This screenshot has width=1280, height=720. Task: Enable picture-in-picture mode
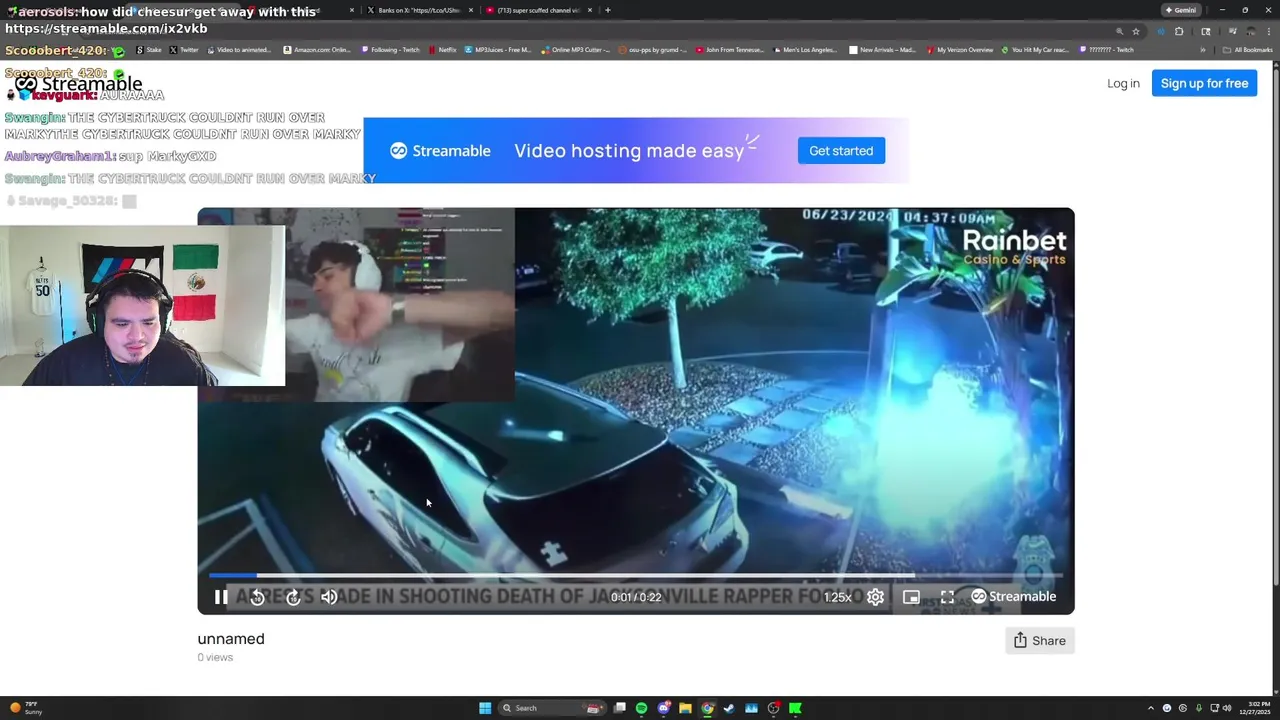click(911, 597)
